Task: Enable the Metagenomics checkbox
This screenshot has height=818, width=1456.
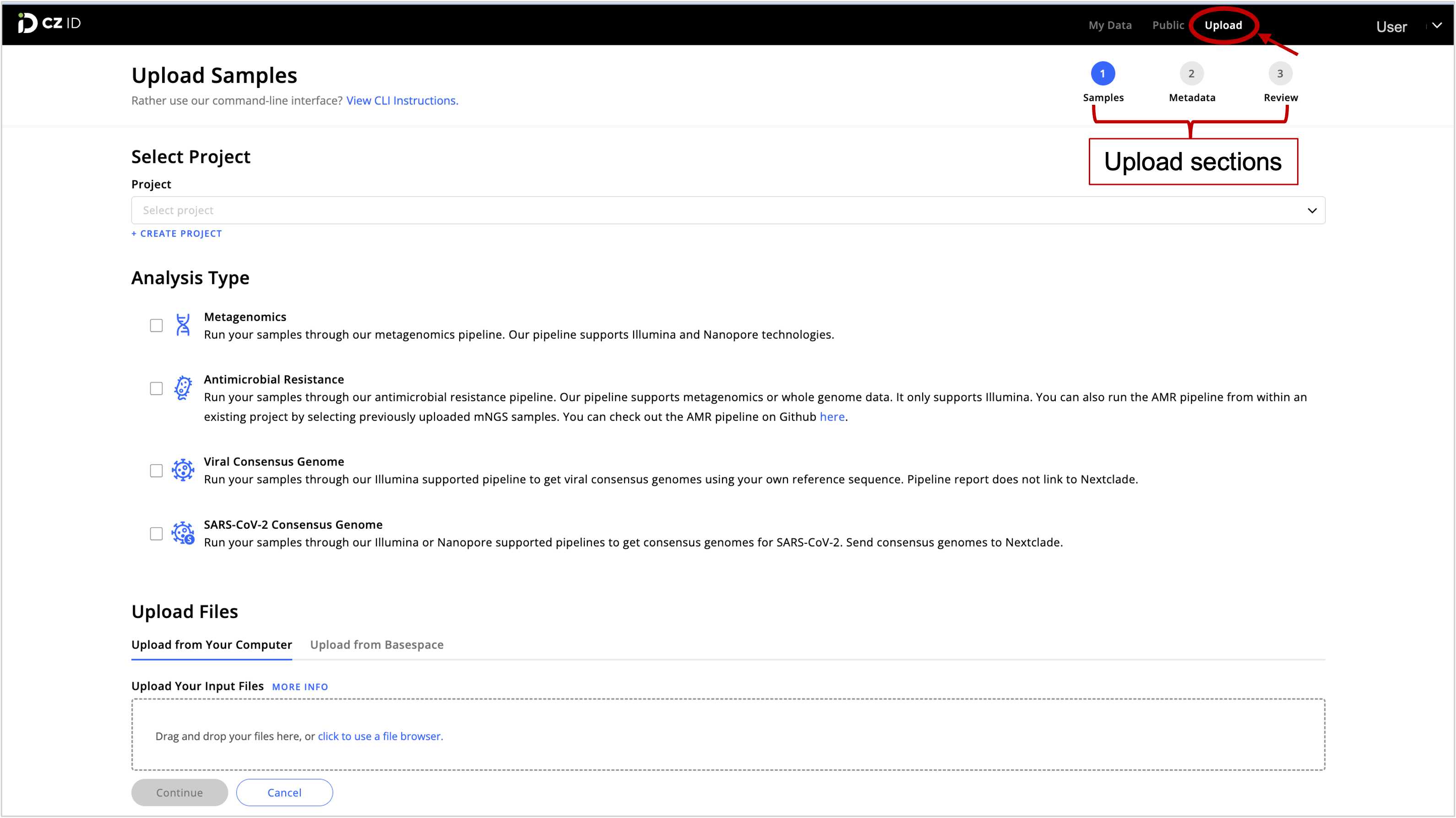Action: [156, 325]
